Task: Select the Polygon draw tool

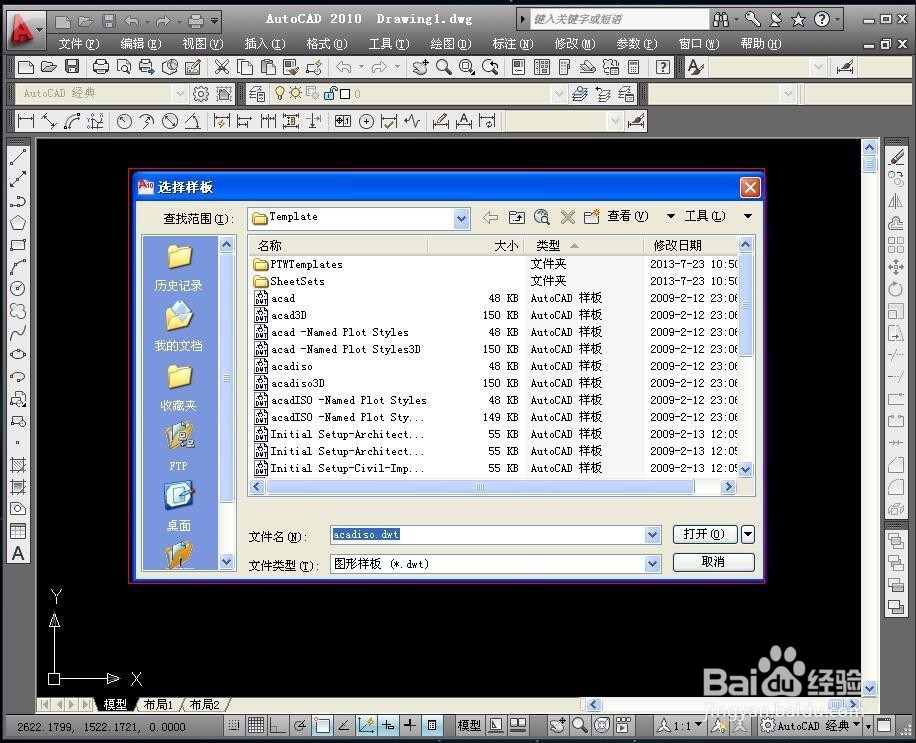Action: [18, 223]
